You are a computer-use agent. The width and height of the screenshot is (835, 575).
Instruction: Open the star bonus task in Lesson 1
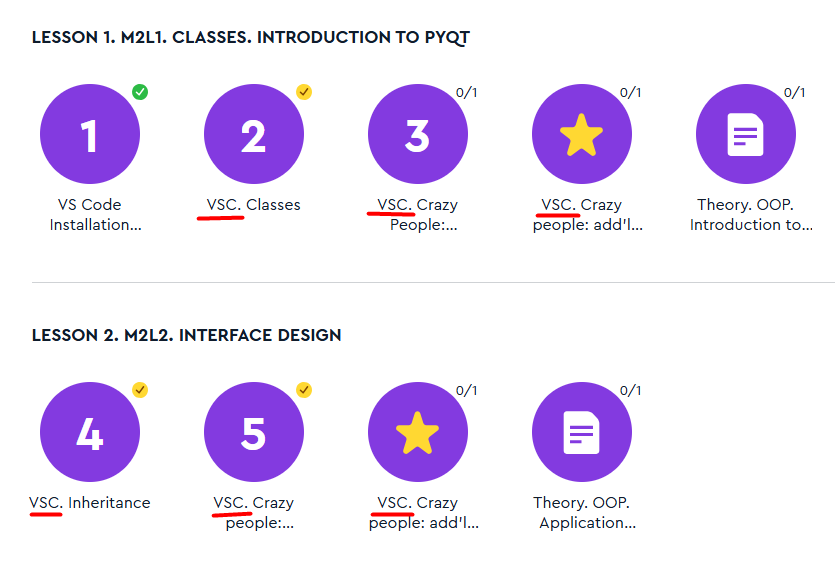click(x=581, y=134)
